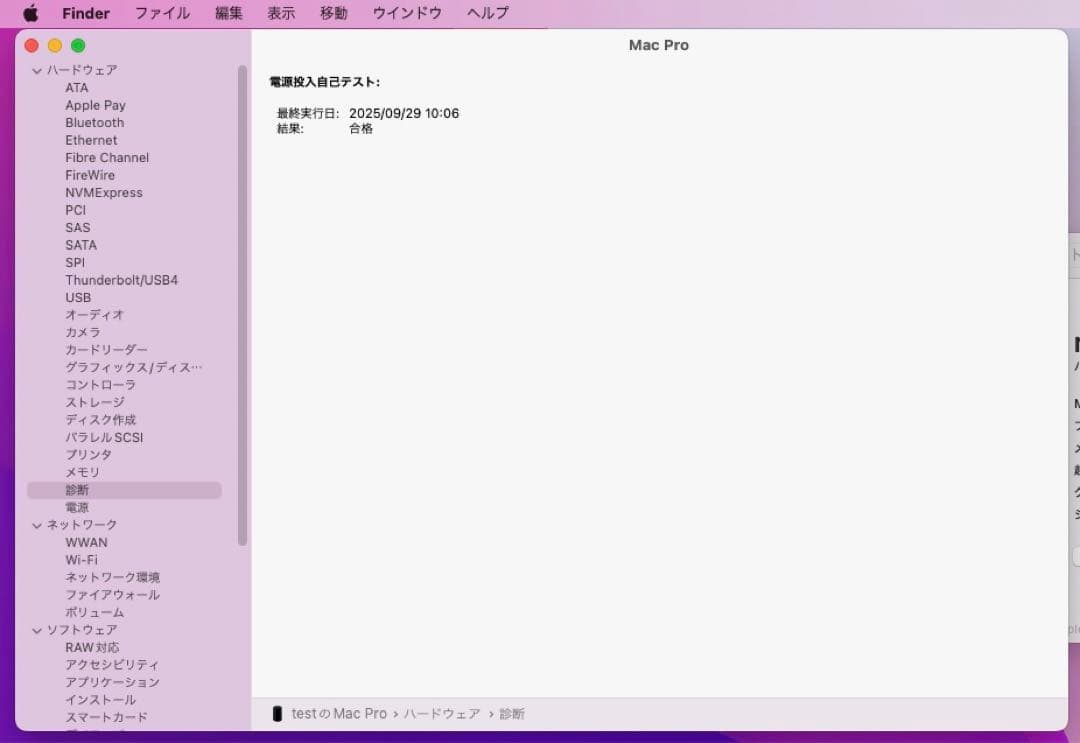Select Wi-Fi under network
1080x743 pixels.
[81, 560]
